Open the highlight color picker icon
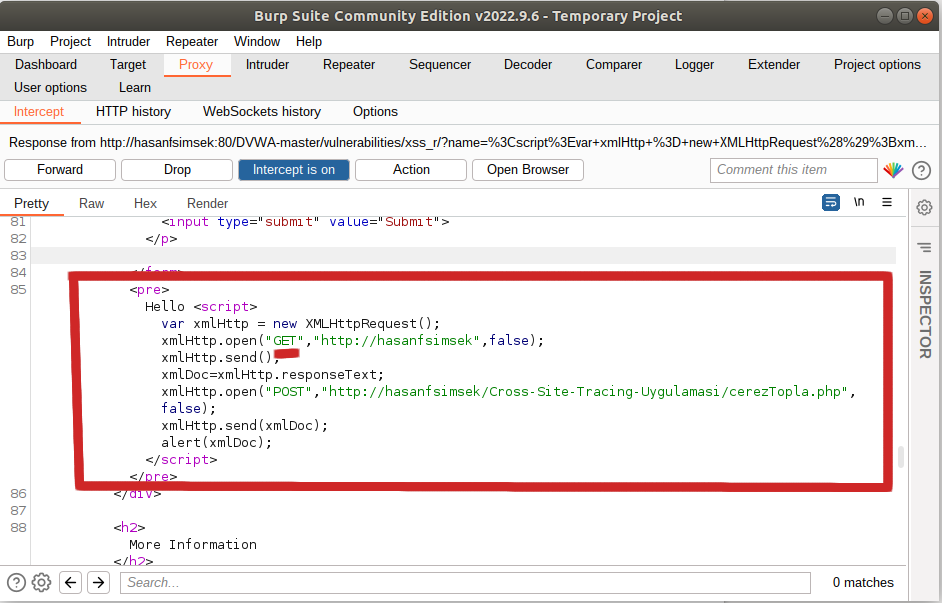 point(893,170)
